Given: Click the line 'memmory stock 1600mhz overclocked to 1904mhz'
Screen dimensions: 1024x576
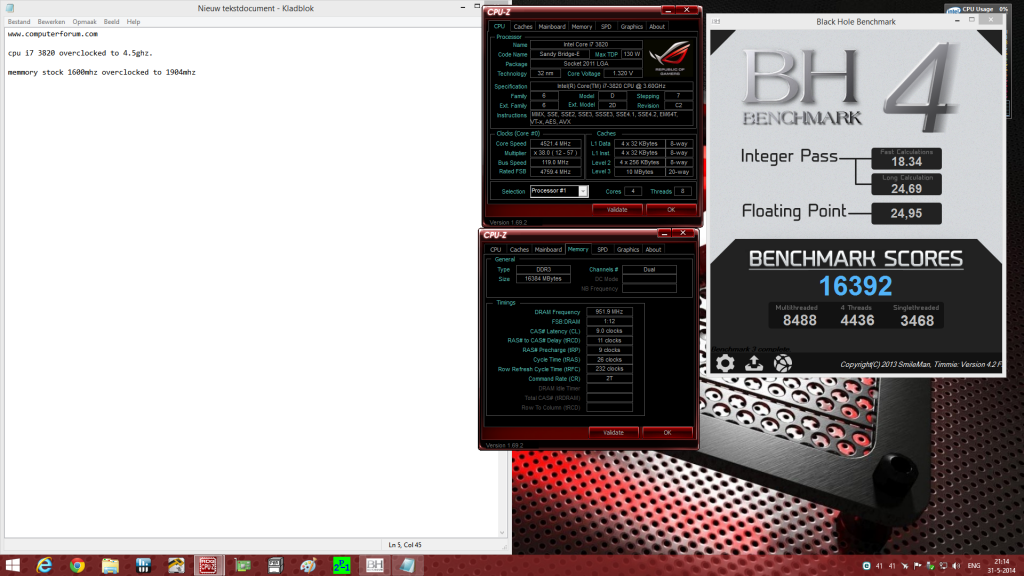Looking at the screenshot, I should (x=101, y=72).
